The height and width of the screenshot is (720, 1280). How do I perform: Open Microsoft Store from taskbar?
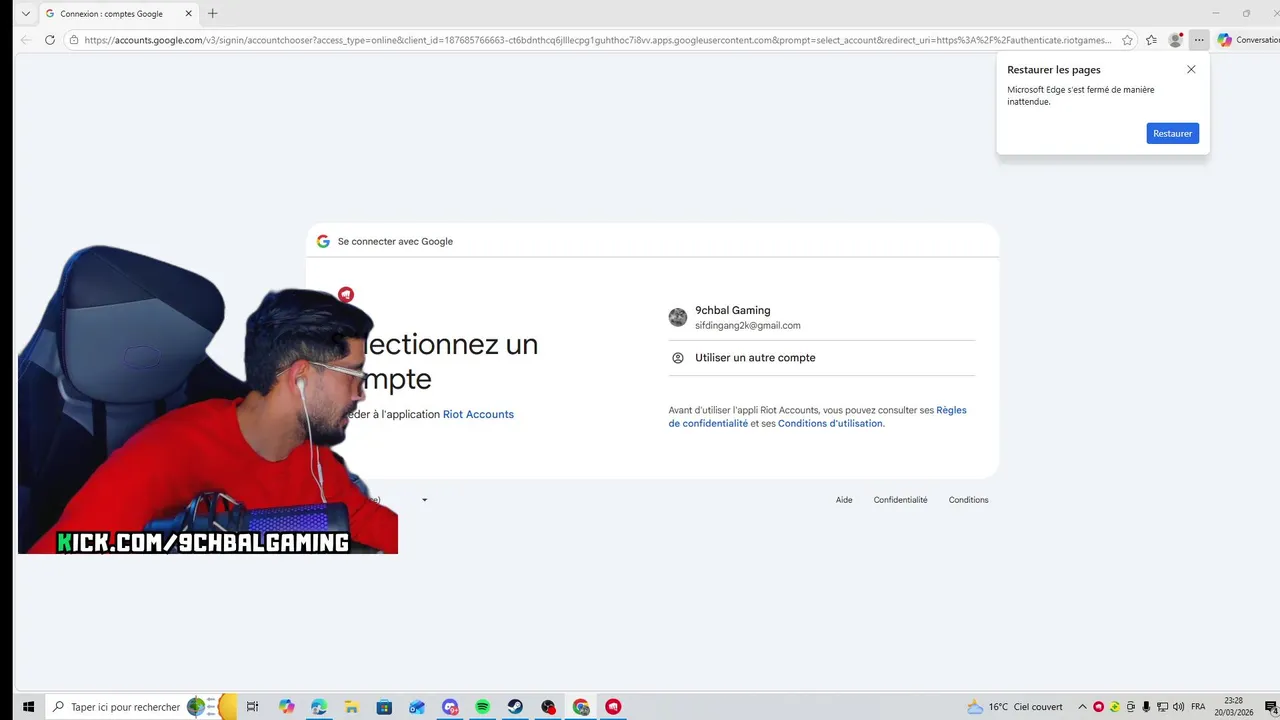click(x=384, y=707)
